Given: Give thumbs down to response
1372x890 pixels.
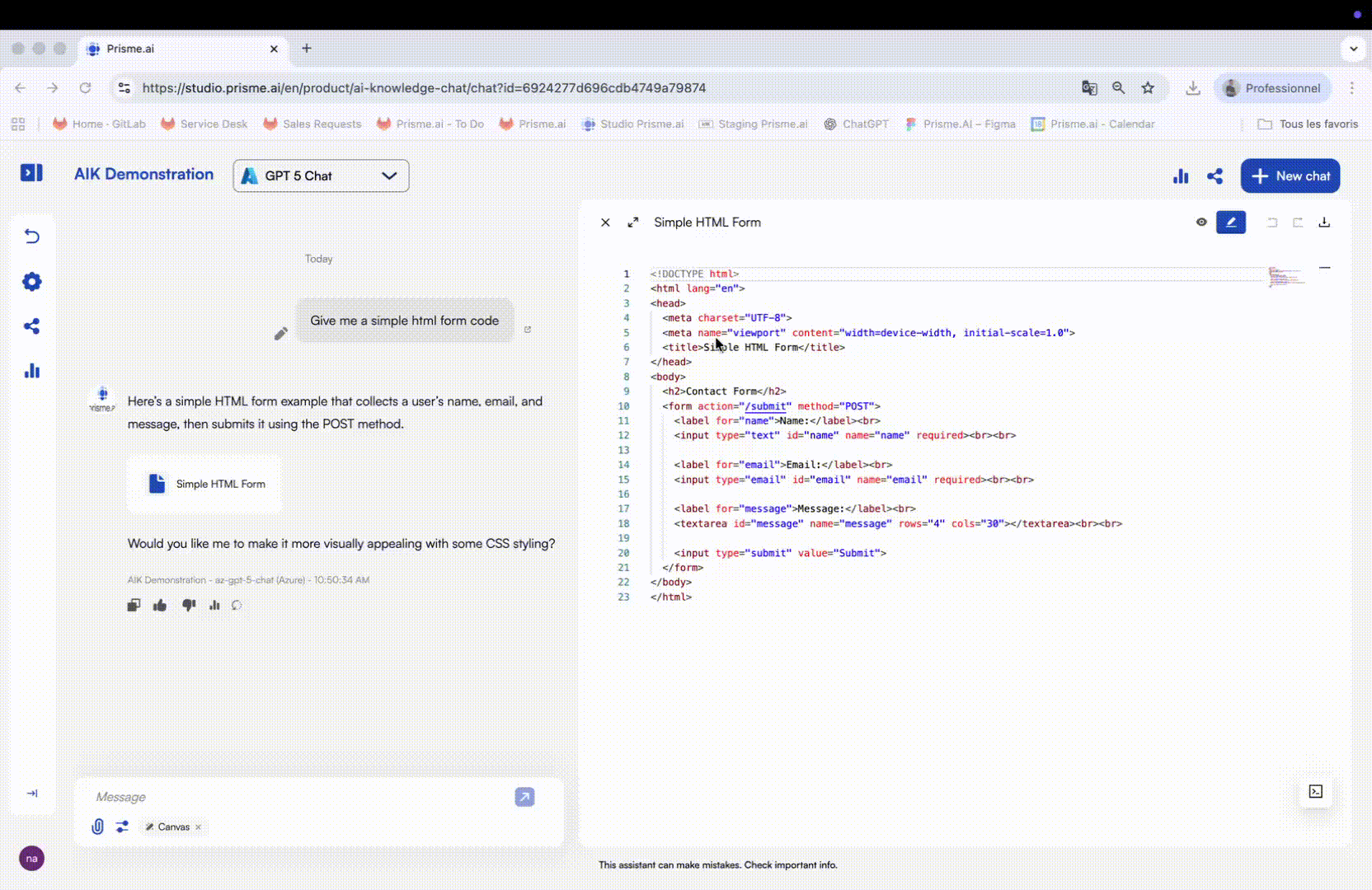Looking at the screenshot, I should [189, 605].
